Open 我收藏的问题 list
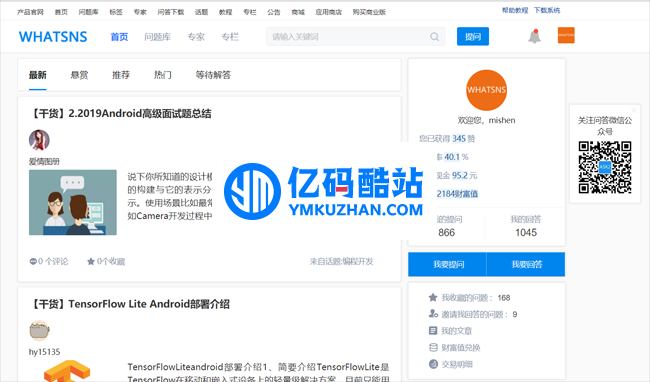650x382 pixels. (x=467, y=297)
